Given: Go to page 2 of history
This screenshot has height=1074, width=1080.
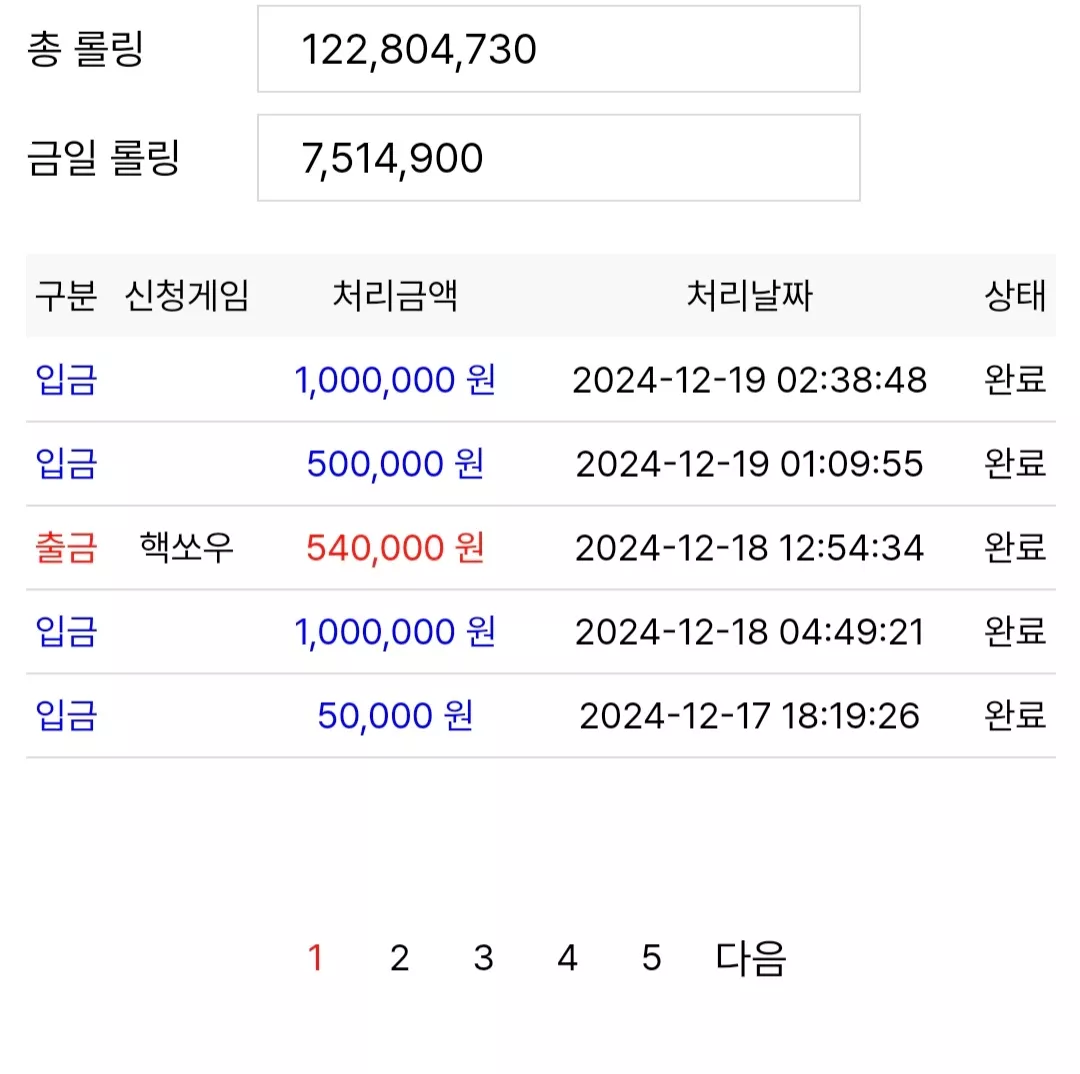Looking at the screenshot, I should [x=399, y=958].
